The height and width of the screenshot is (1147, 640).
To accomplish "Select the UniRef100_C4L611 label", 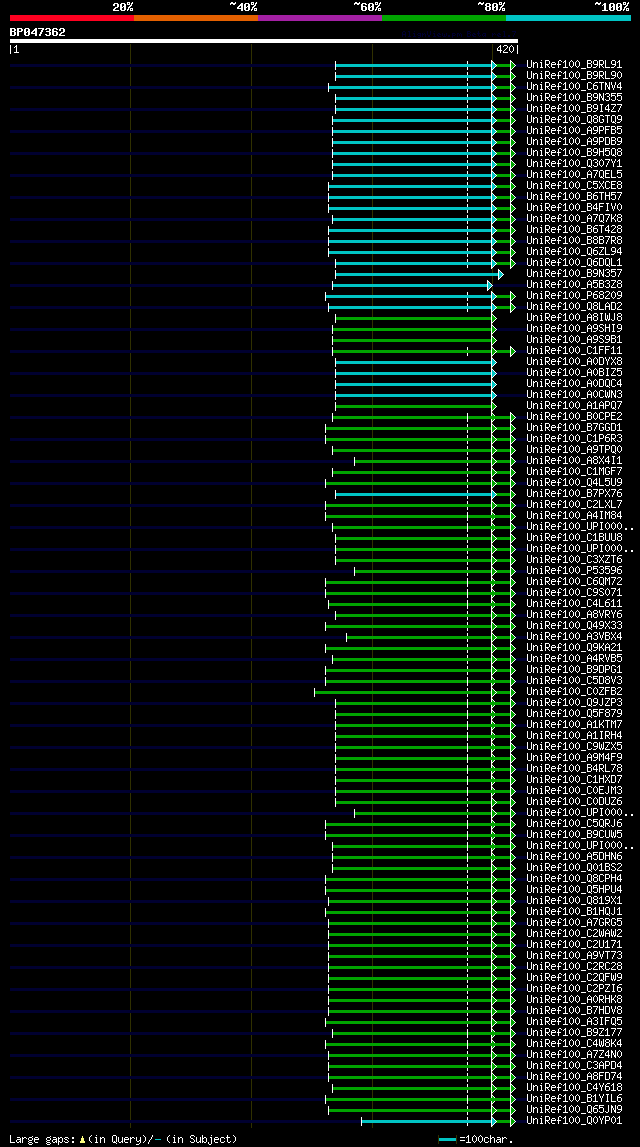I will click(574, 603).
